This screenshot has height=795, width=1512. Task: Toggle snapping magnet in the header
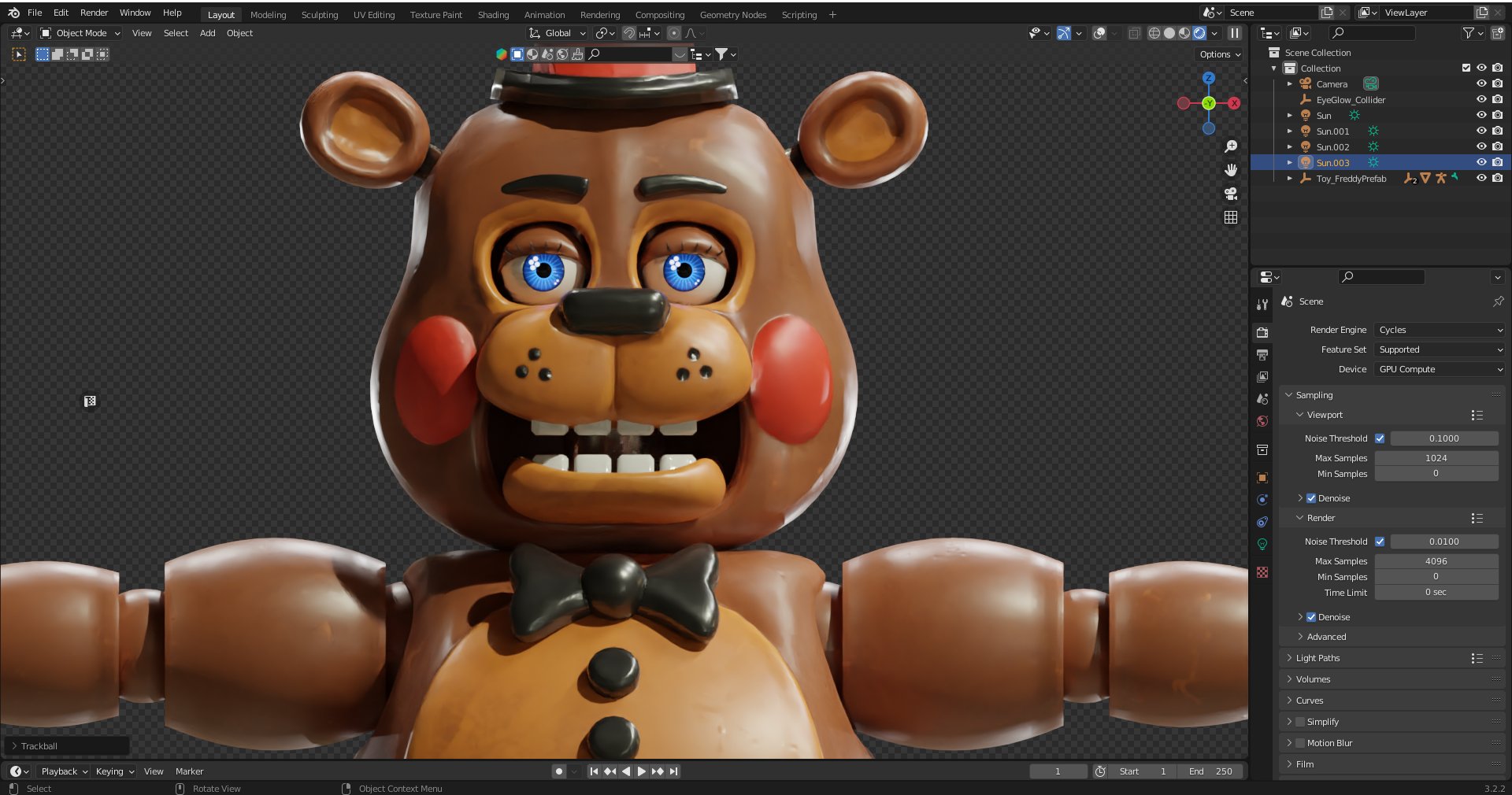click(628, 33)
